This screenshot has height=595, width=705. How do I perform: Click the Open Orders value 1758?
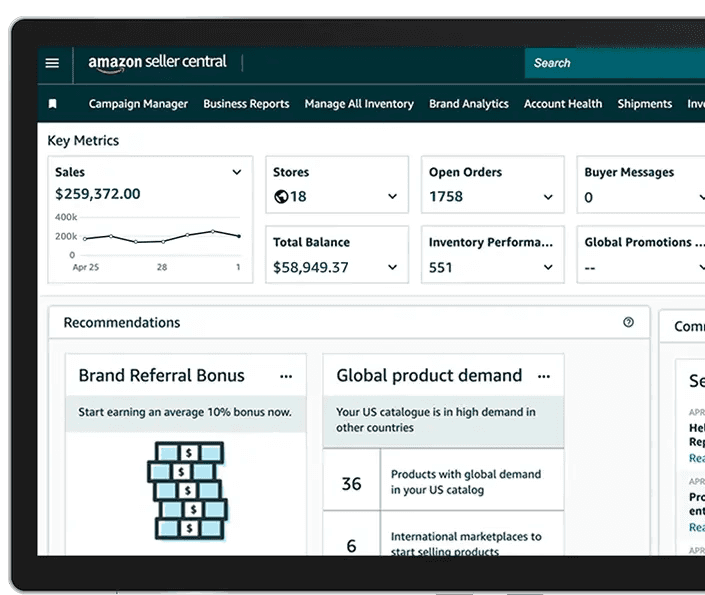coord(446,197)
